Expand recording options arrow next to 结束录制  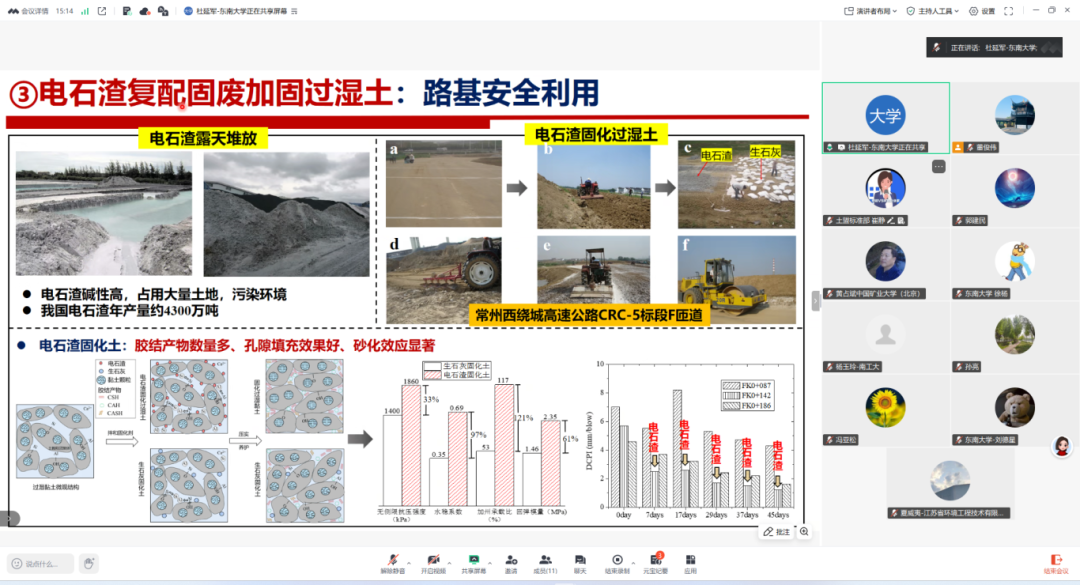(633, 563)
